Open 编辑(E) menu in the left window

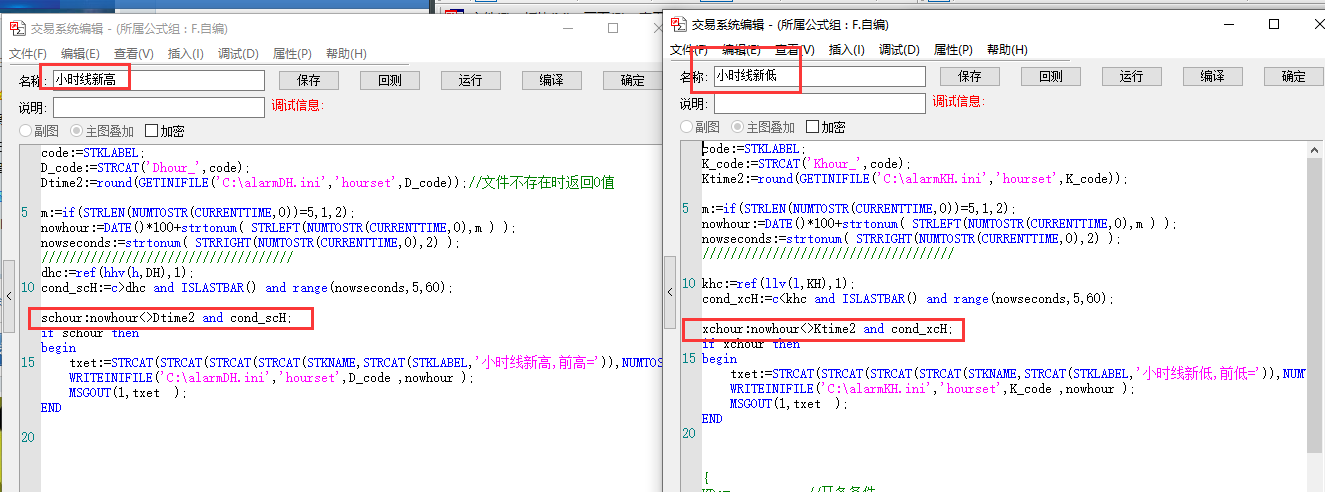(x=80, y=54)
